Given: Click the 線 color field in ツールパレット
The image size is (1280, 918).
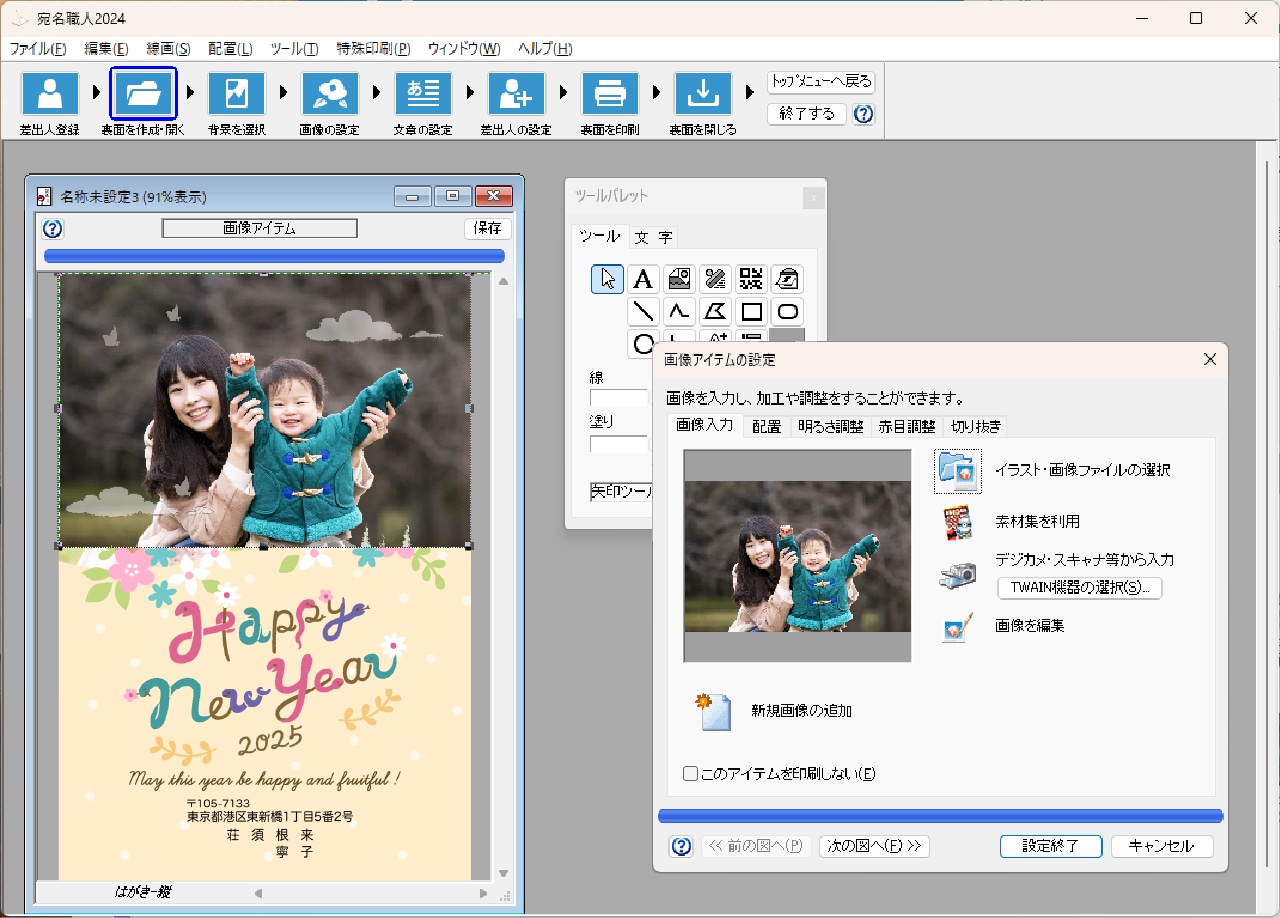Looking at the screenshot, I should click(x=619, y=399).
